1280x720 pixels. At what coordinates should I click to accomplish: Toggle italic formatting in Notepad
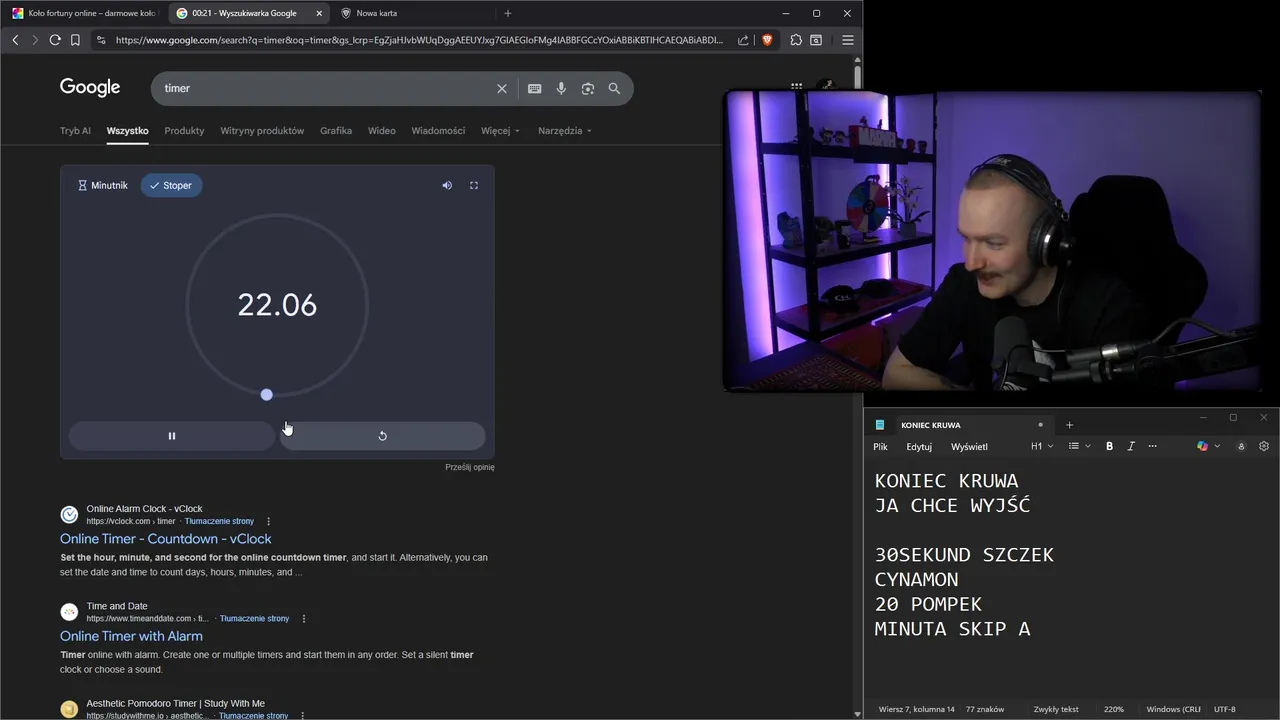(x=1131, y=446)
